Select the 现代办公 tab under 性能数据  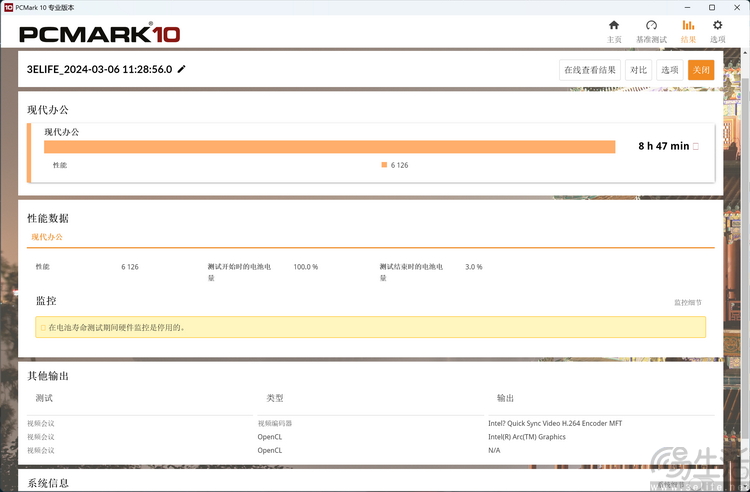coord(47,237)
